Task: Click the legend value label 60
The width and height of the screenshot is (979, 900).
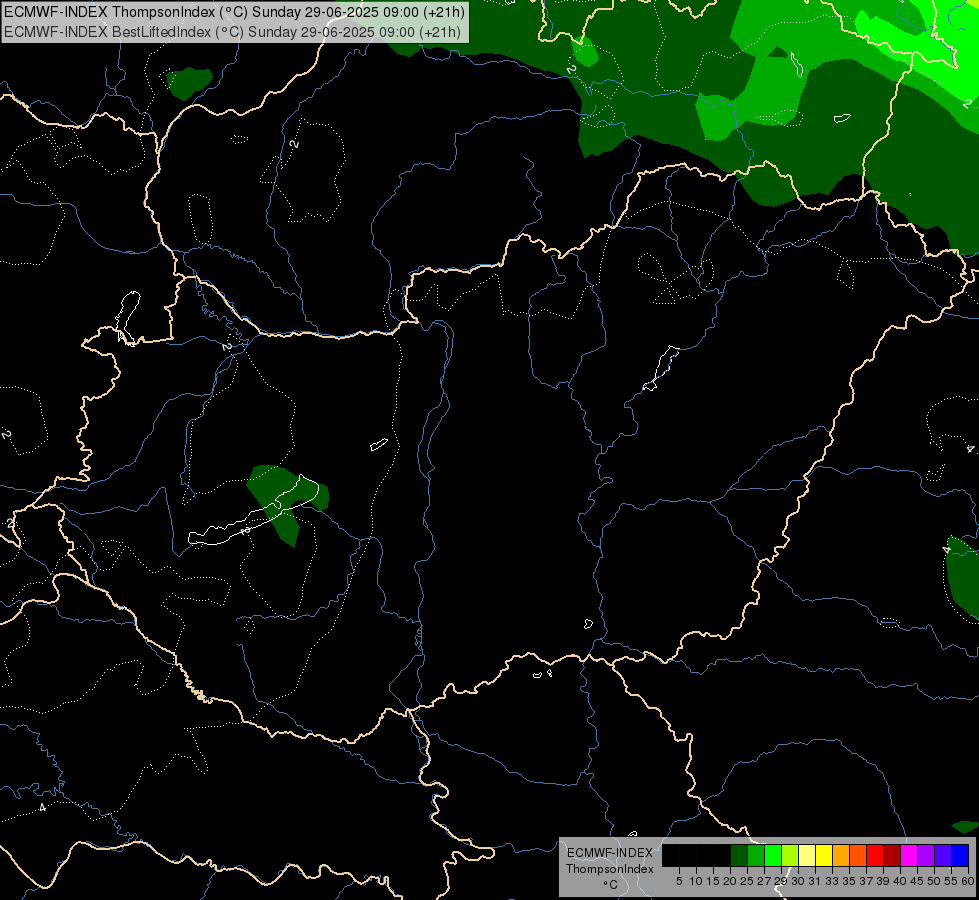Action: [x=968, y=881]
